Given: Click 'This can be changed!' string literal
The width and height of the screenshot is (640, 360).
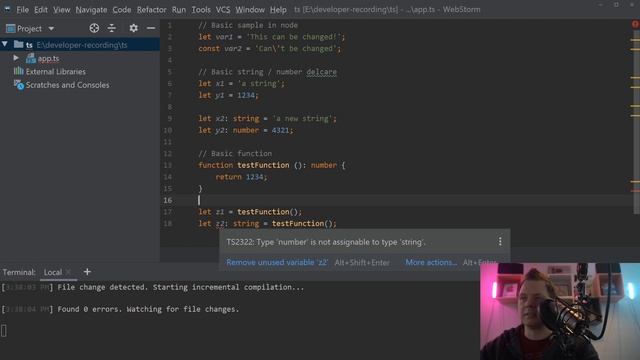Looking at the screenshot, I should coord(293,37).
